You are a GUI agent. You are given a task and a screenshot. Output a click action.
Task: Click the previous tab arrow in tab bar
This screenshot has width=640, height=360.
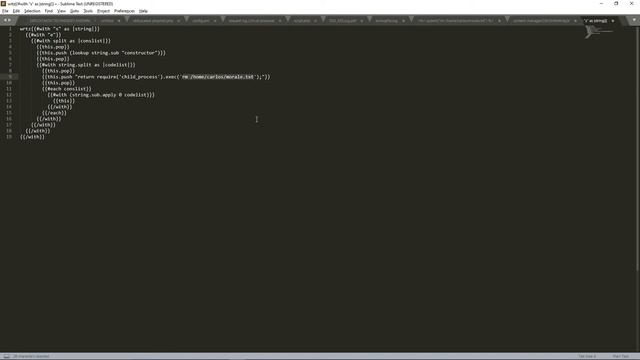[5, 20]
